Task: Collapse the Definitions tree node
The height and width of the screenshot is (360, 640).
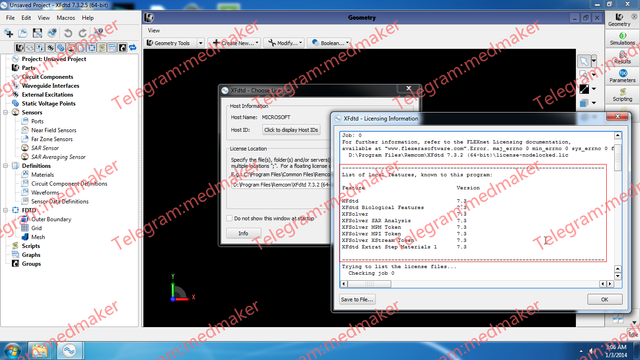Action: 6,166
